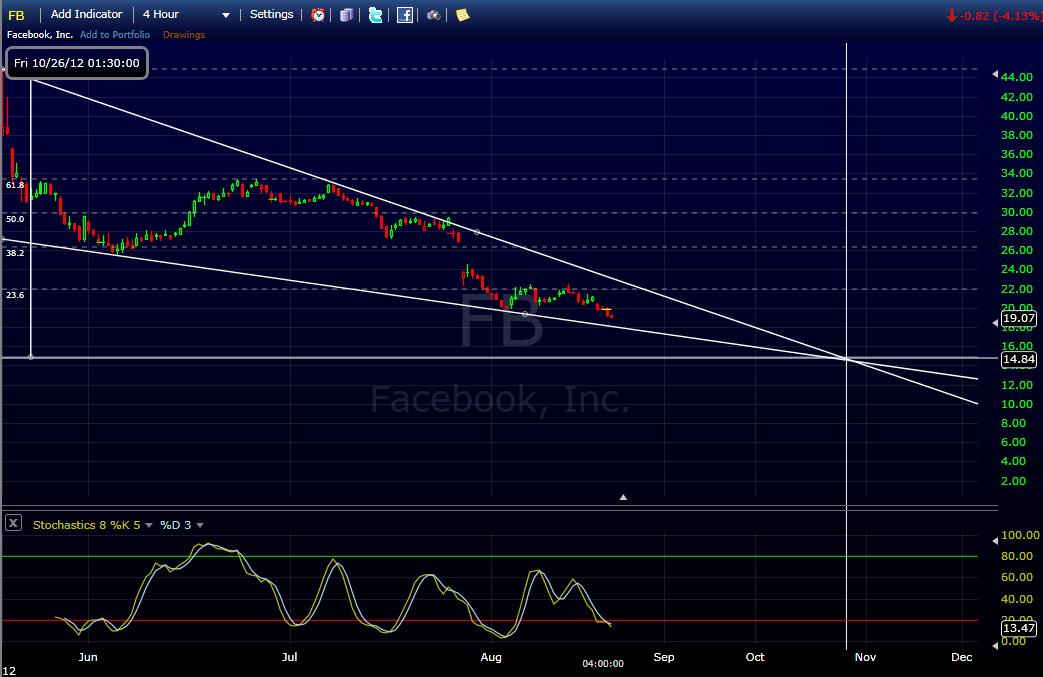Viewport: 1043px width, 677px height.
Task: Share chart via the Twitter bird icon
Action: click(x=375, y=15)
